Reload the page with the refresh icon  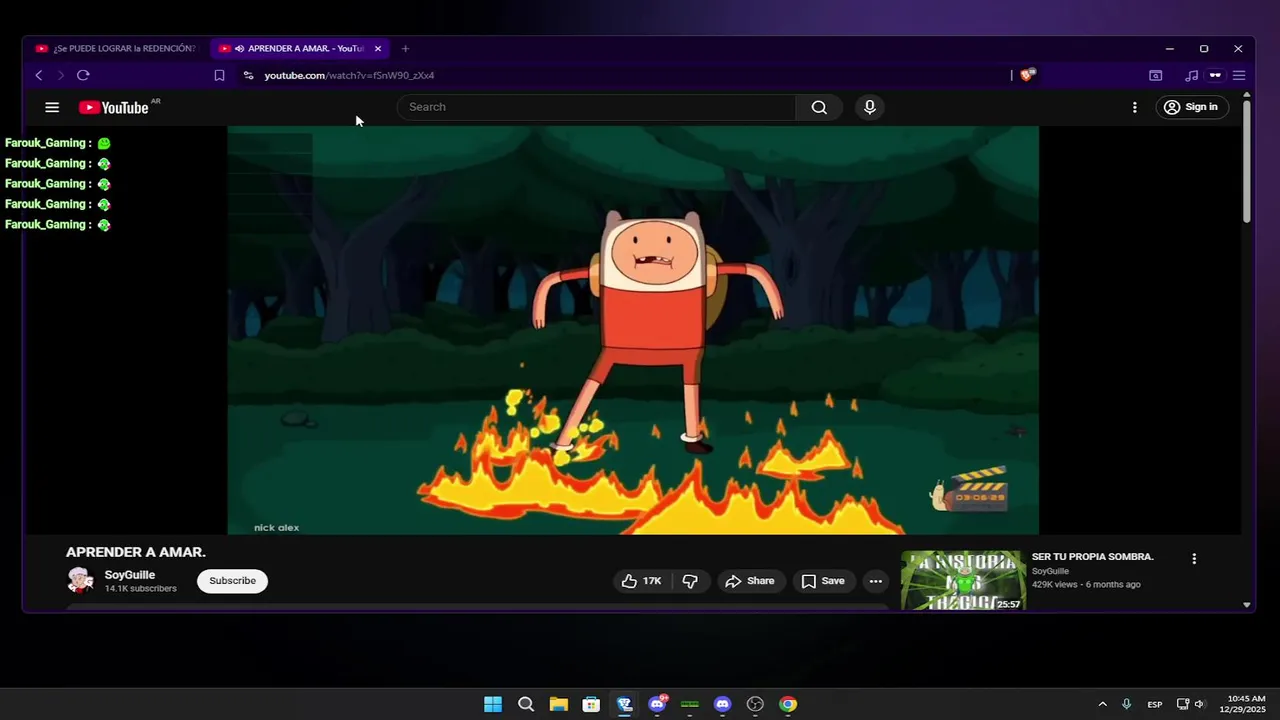(83, 75)
